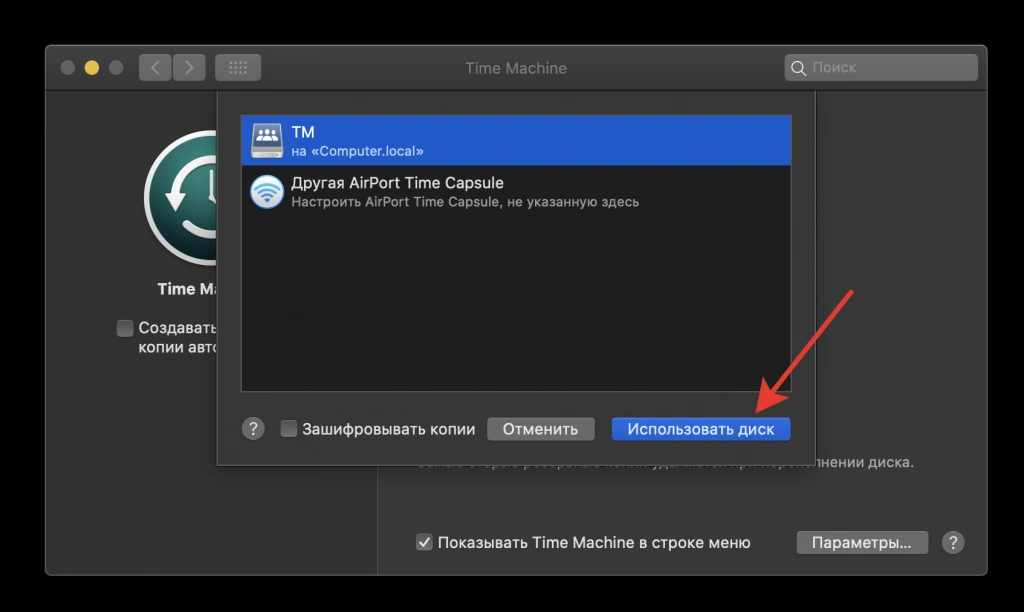Screen dimensions: 1024x612
Task: Open the Параметры… options button
Action: pyautogui.click(x=862, y=543)
